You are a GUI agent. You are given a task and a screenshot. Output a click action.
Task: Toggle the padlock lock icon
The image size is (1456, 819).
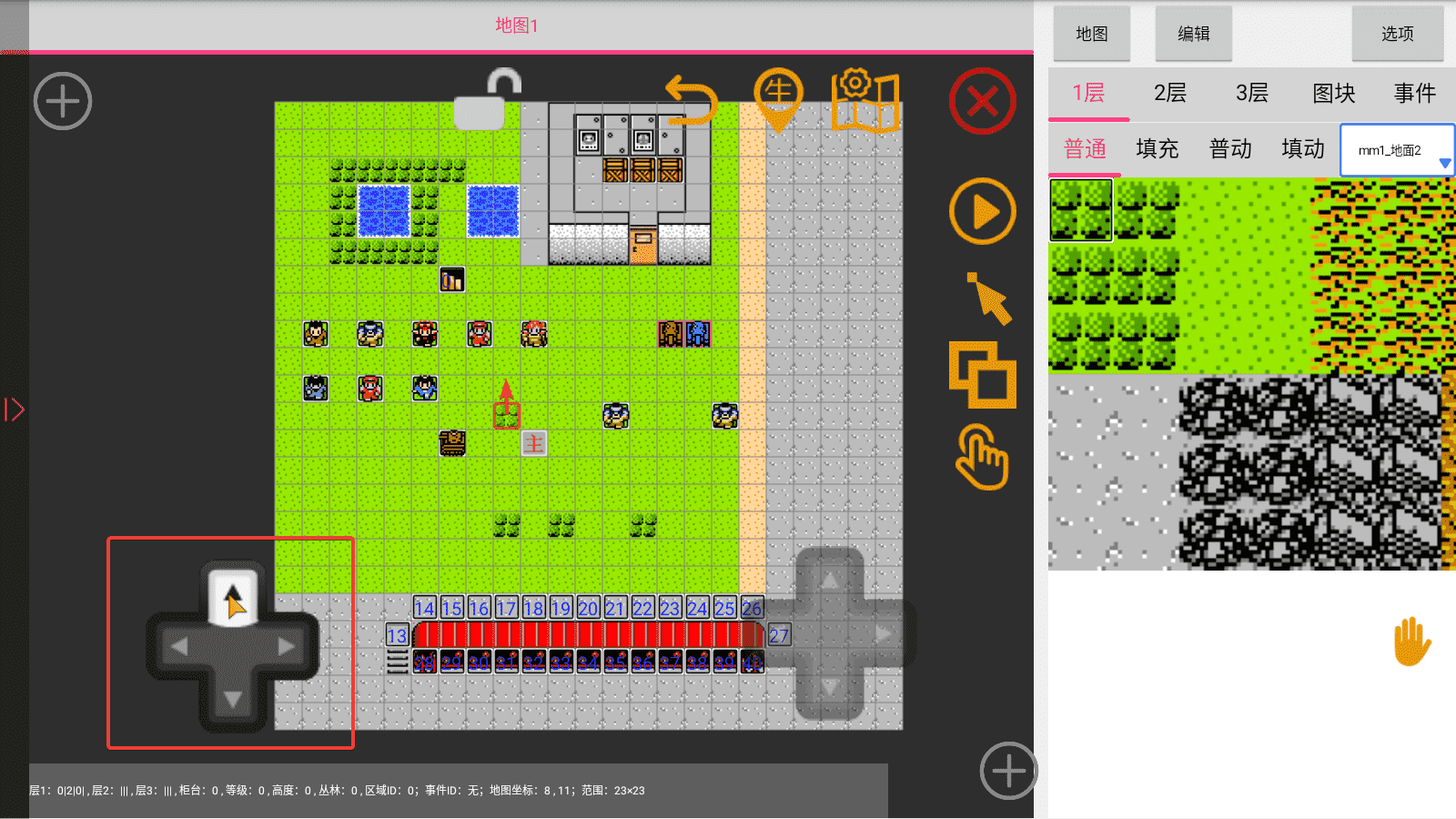pos(487,100)
